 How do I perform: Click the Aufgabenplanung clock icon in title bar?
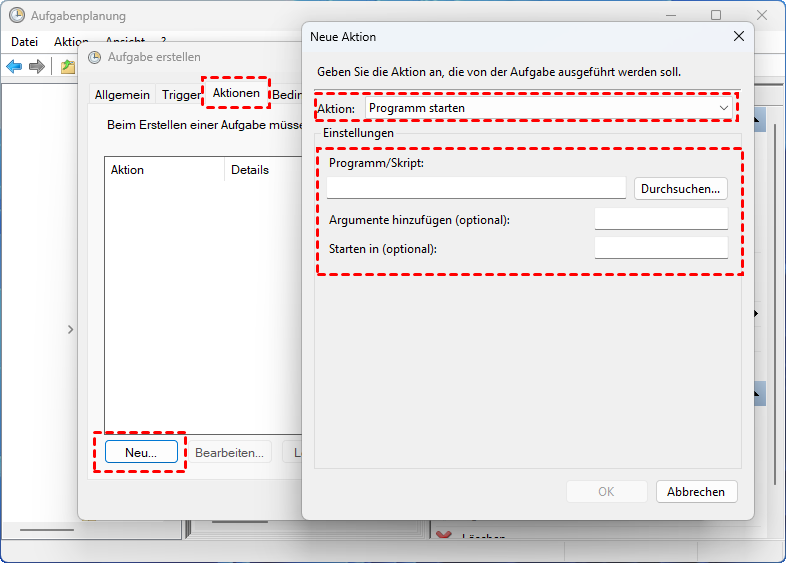click(16, 16)
